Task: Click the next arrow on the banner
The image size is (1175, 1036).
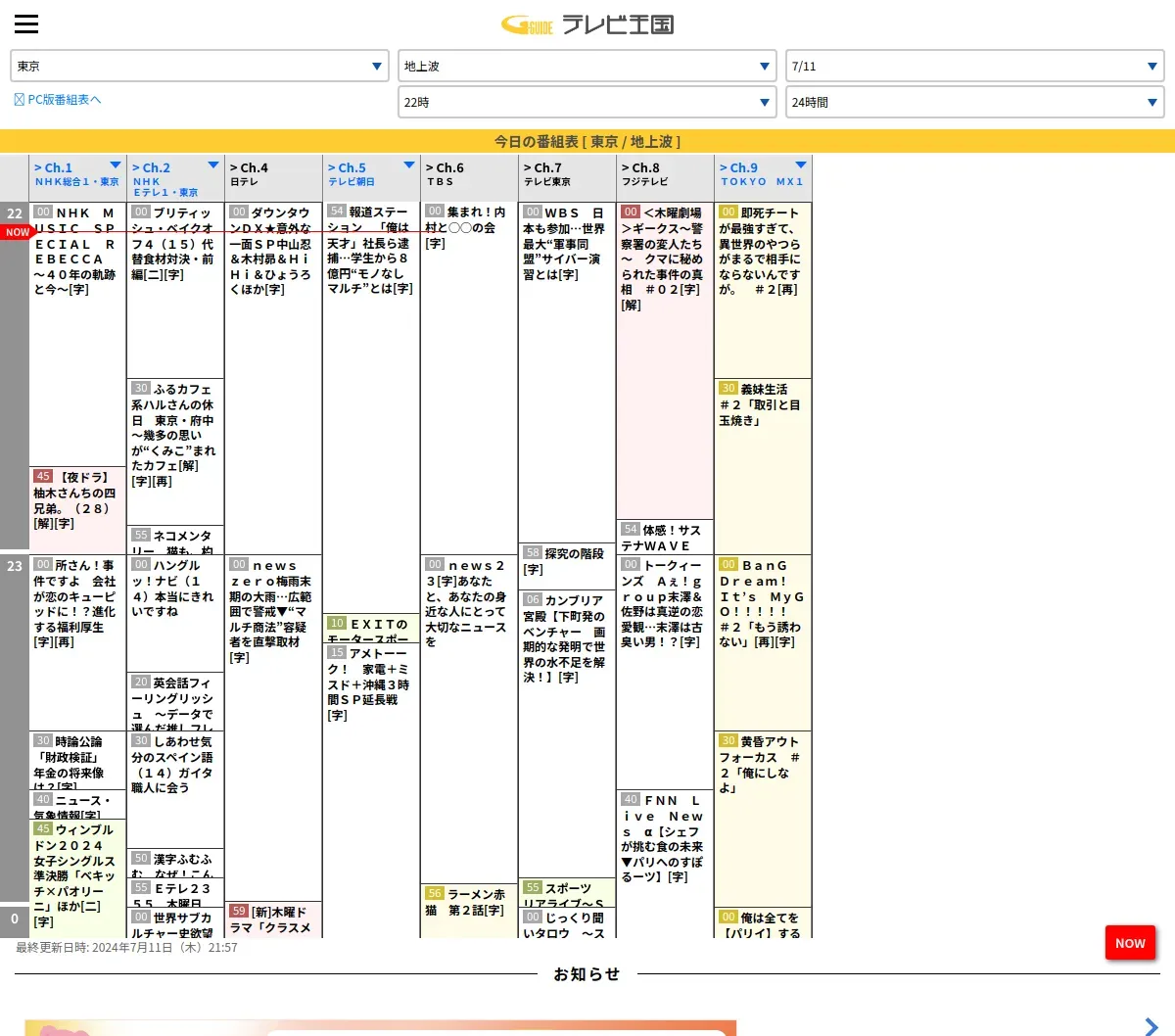Action: tap(1151, 1025)
